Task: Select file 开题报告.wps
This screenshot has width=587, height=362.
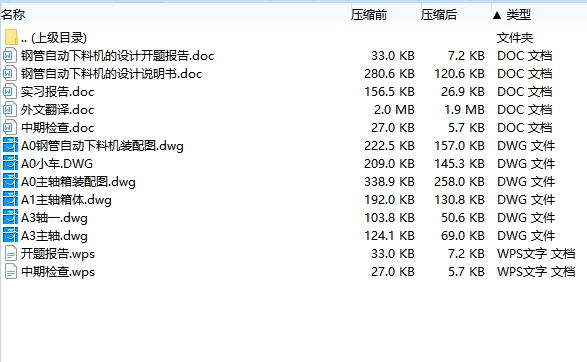Action: (x=58, y=253)
